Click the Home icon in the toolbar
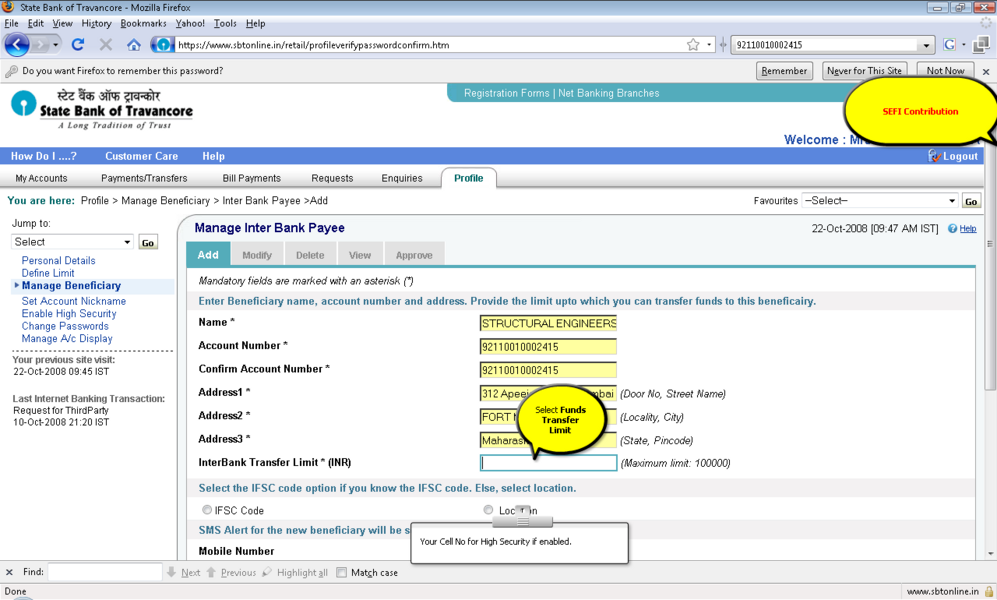The width and height of the screenshot is (997, 600). 134,45
